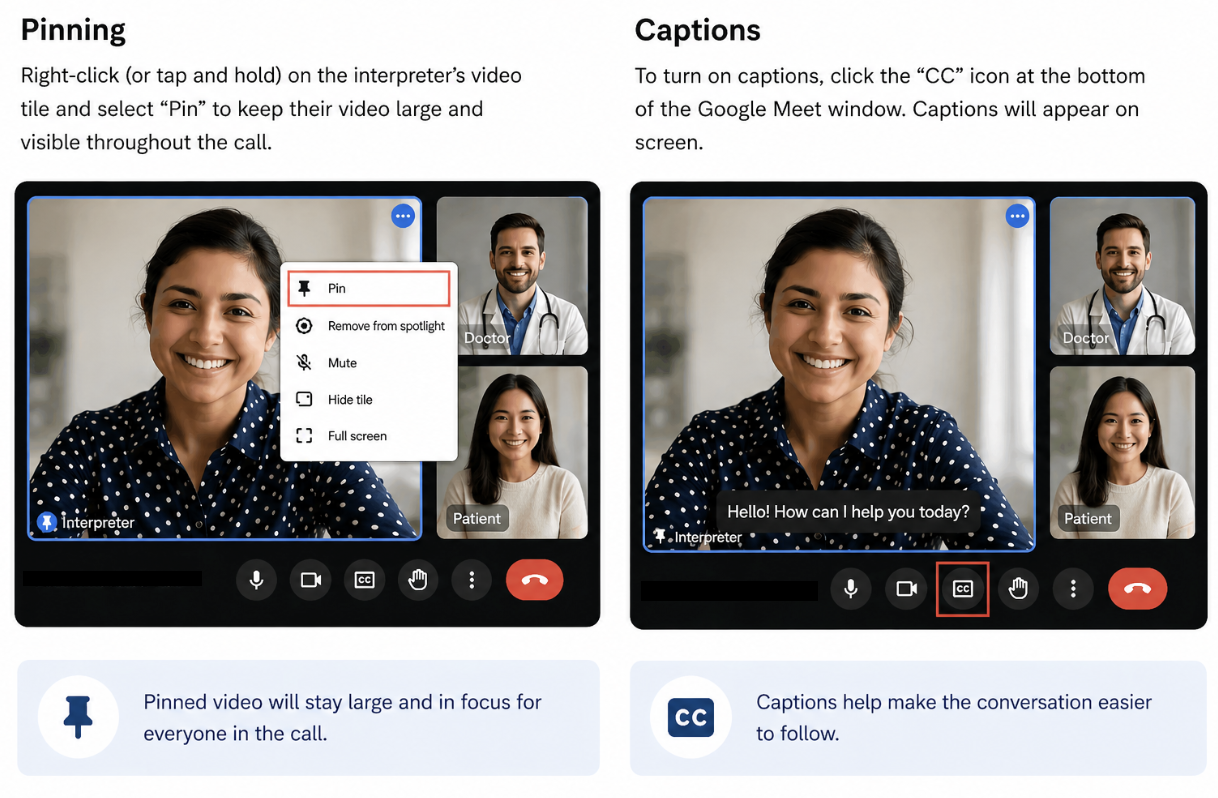Toggle camera in Pinning call toolbar

[x=311, y=580]
